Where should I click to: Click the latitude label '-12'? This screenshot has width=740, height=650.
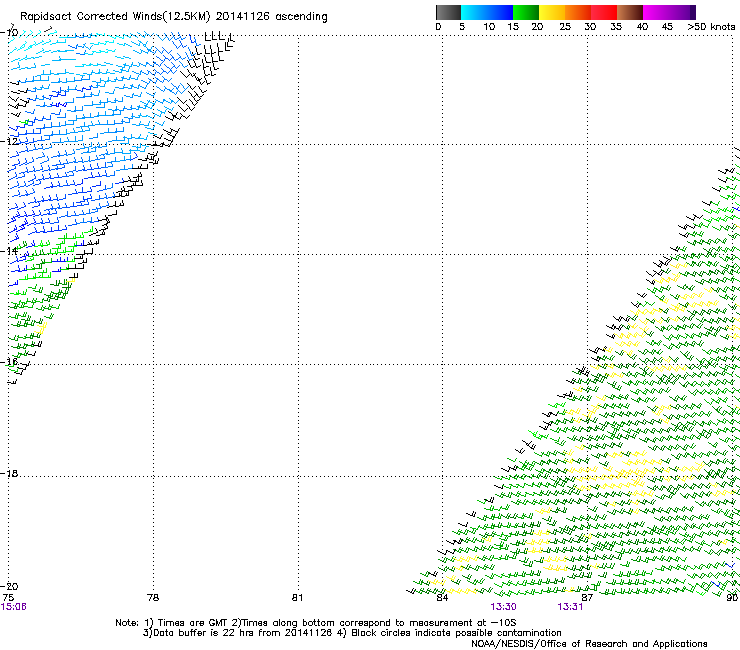(x=9, y=142)
